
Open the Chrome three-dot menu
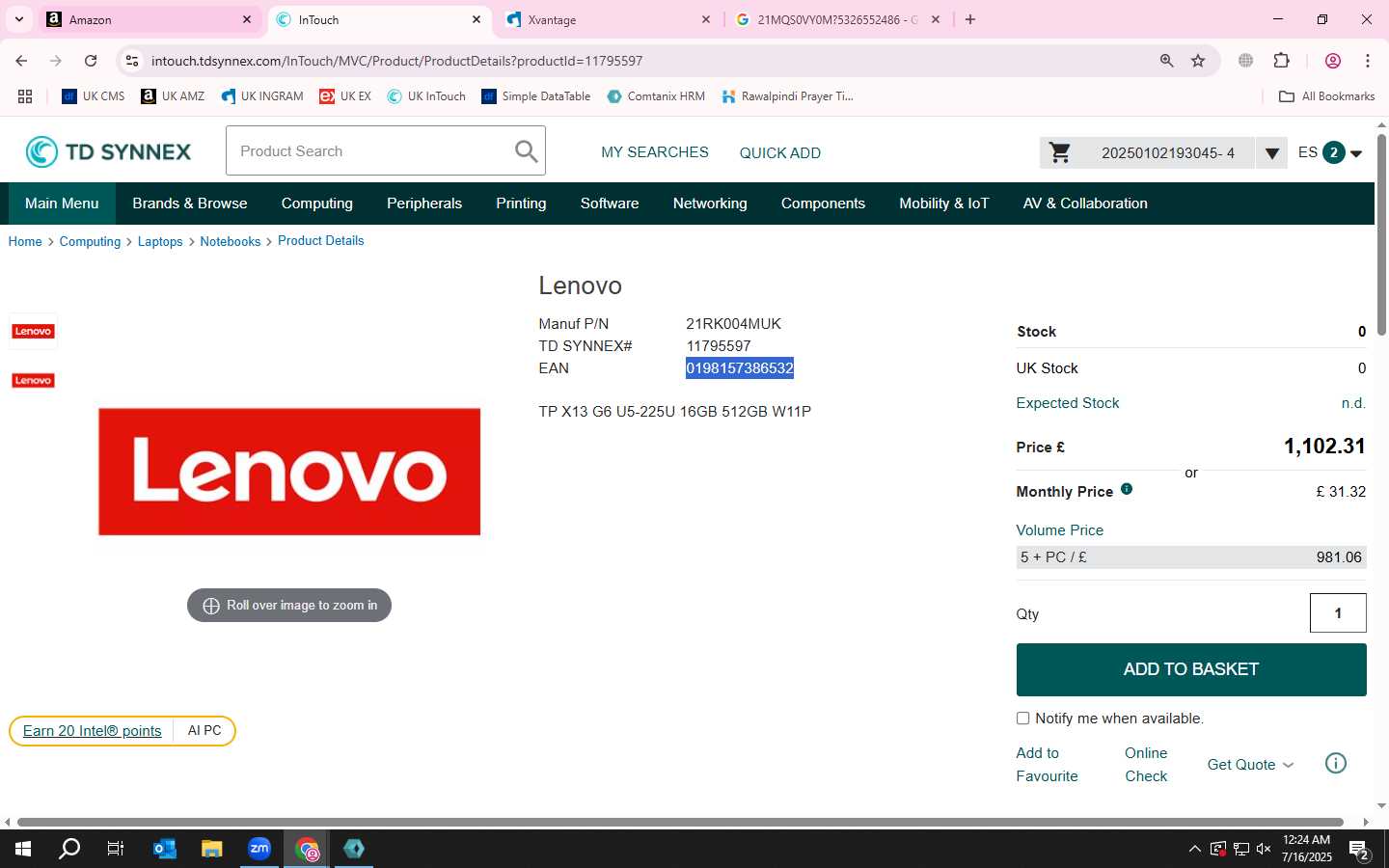(x=1368, y=61)
